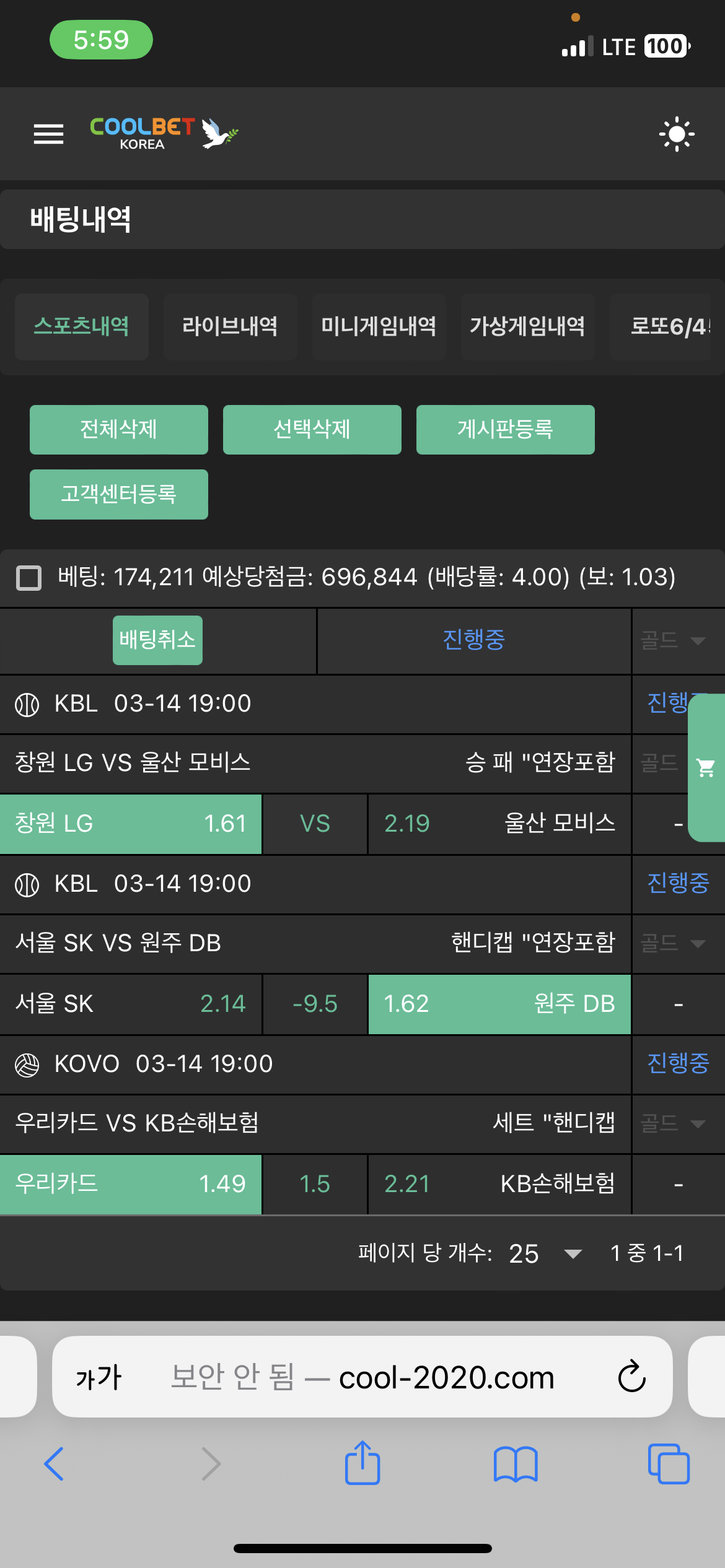Click the 고객센터등록 button
This screenshot has height=1568, width=725.
pyautogui.click(x=119, y=494)
